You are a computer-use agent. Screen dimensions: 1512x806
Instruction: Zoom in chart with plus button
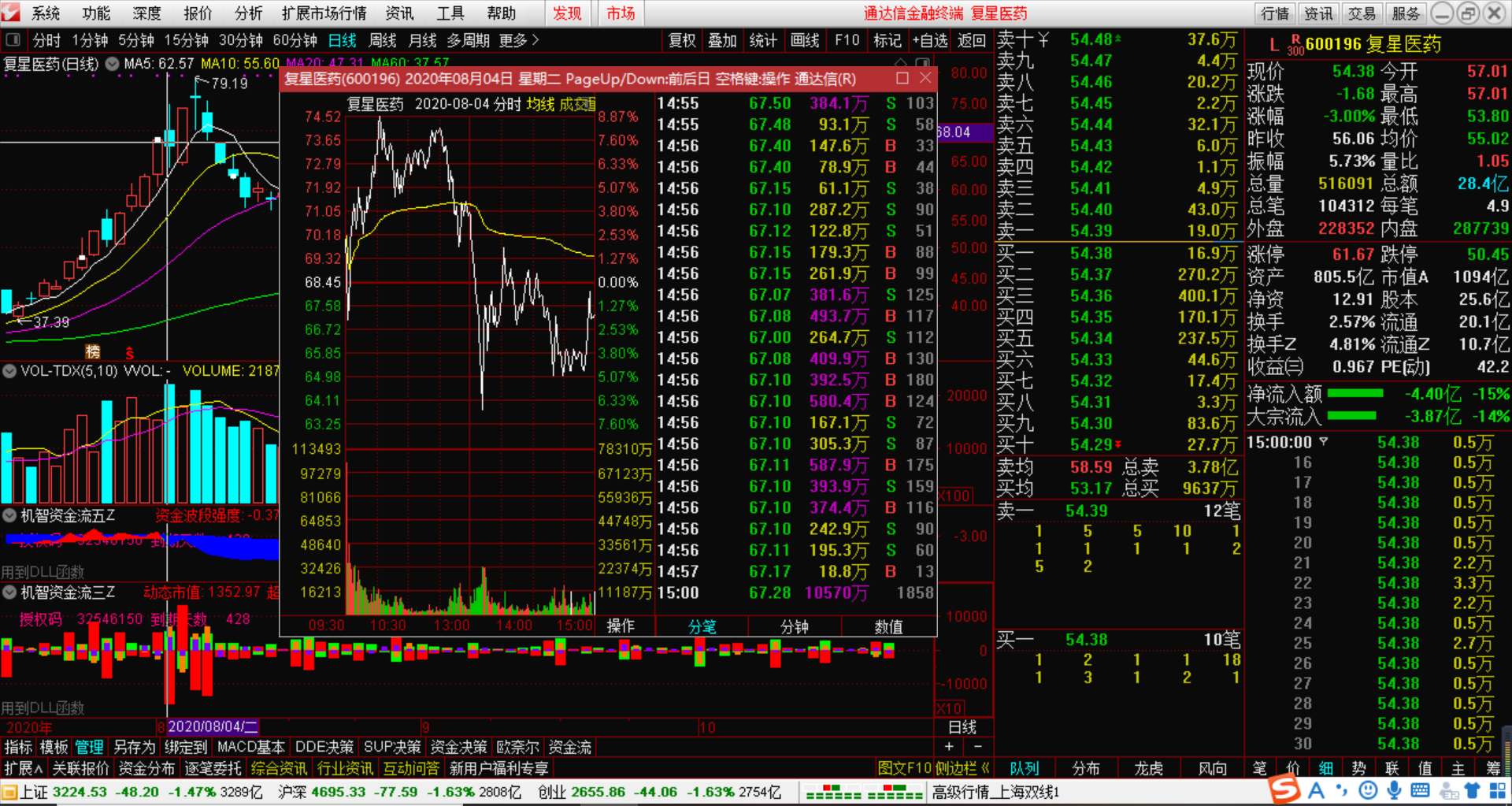pyautogui.click(x=949, y=747)
